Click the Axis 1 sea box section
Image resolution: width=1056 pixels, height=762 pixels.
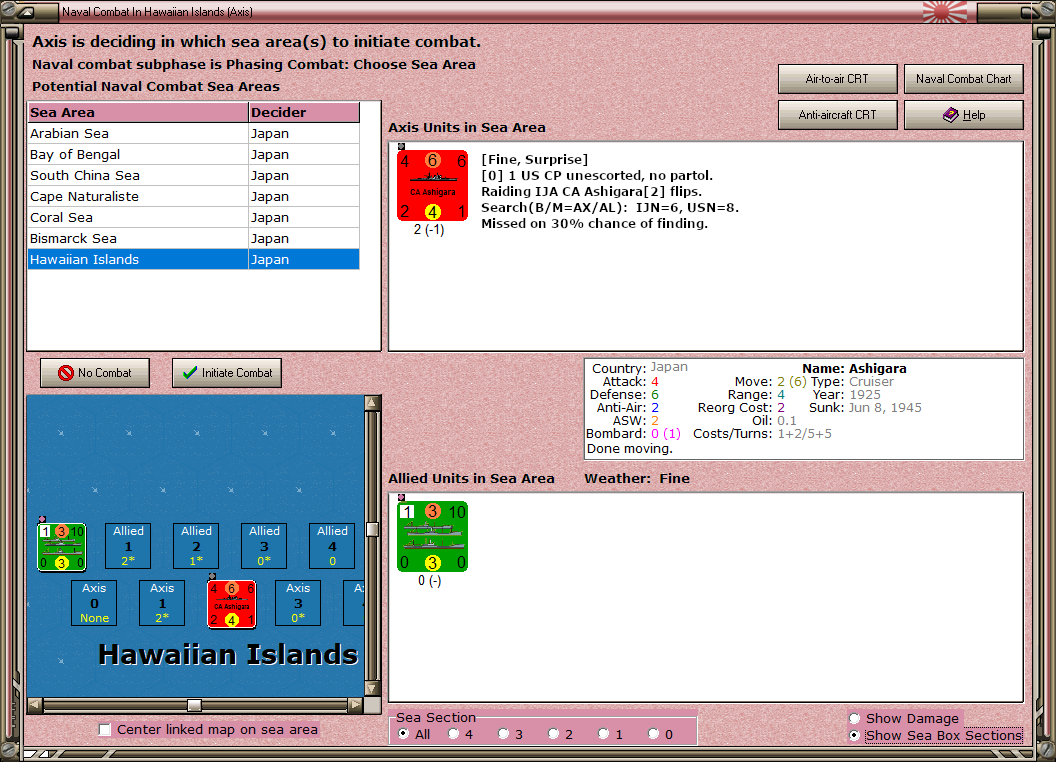[162, 603]
